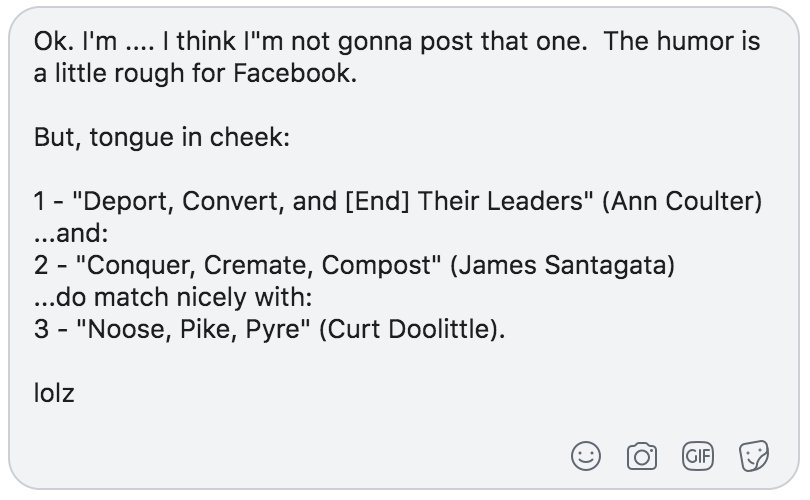Place cursor on the word "Facebook"

point(304,73)
